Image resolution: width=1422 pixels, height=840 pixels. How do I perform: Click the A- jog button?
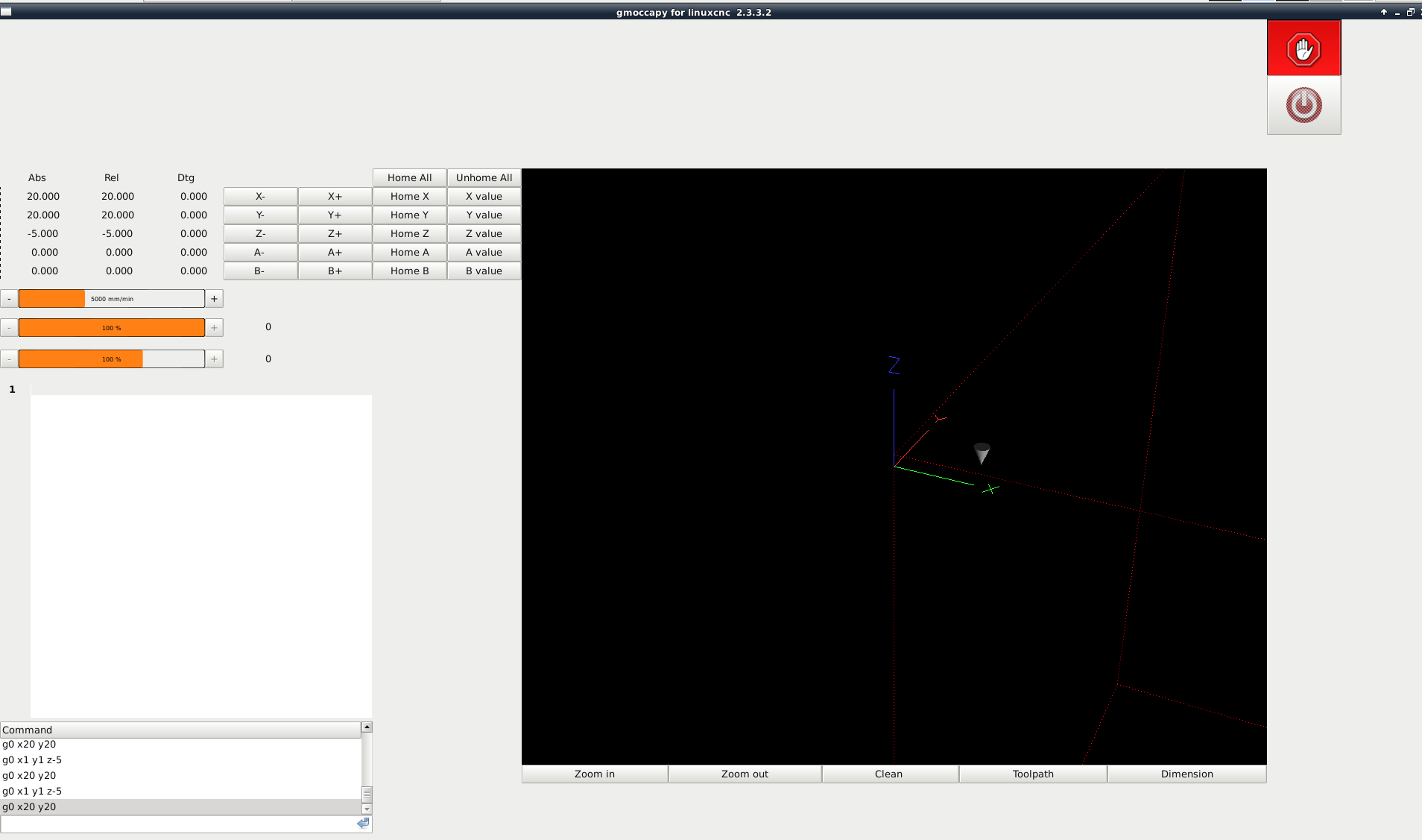point(260,252)
